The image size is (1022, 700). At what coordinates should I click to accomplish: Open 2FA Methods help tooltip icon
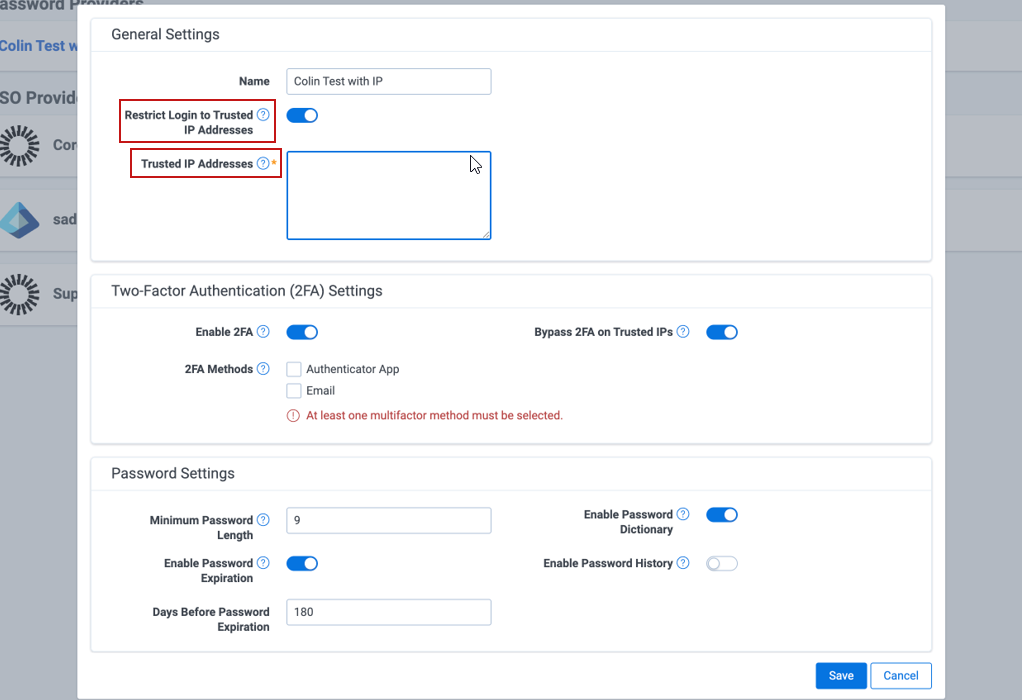pos(263,369)
